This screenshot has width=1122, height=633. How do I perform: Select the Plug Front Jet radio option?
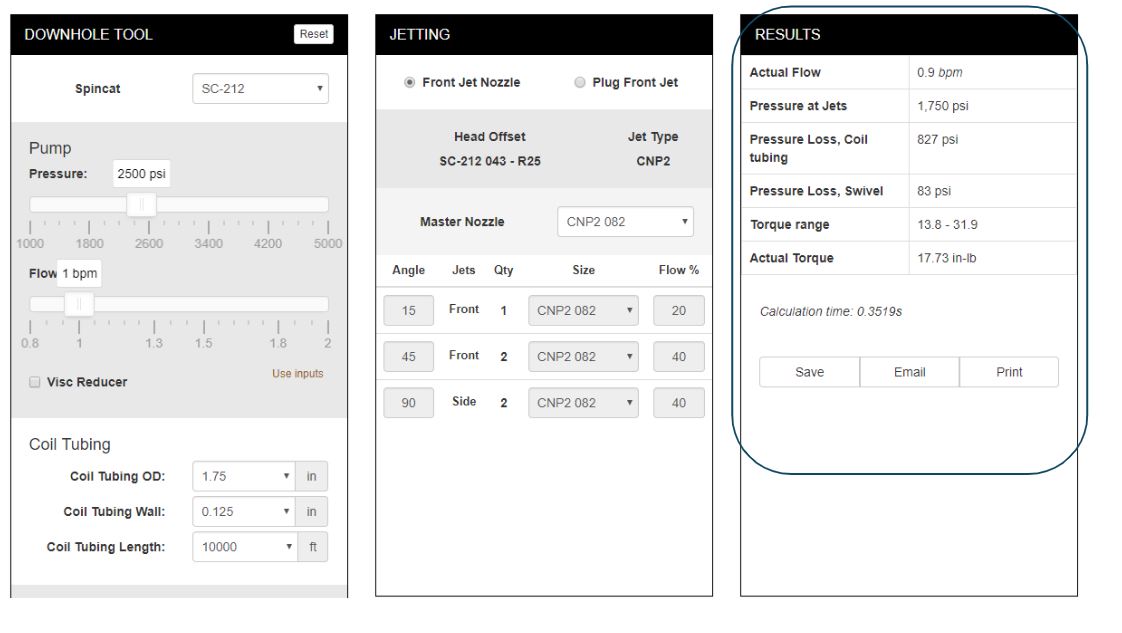coord(580,83)
